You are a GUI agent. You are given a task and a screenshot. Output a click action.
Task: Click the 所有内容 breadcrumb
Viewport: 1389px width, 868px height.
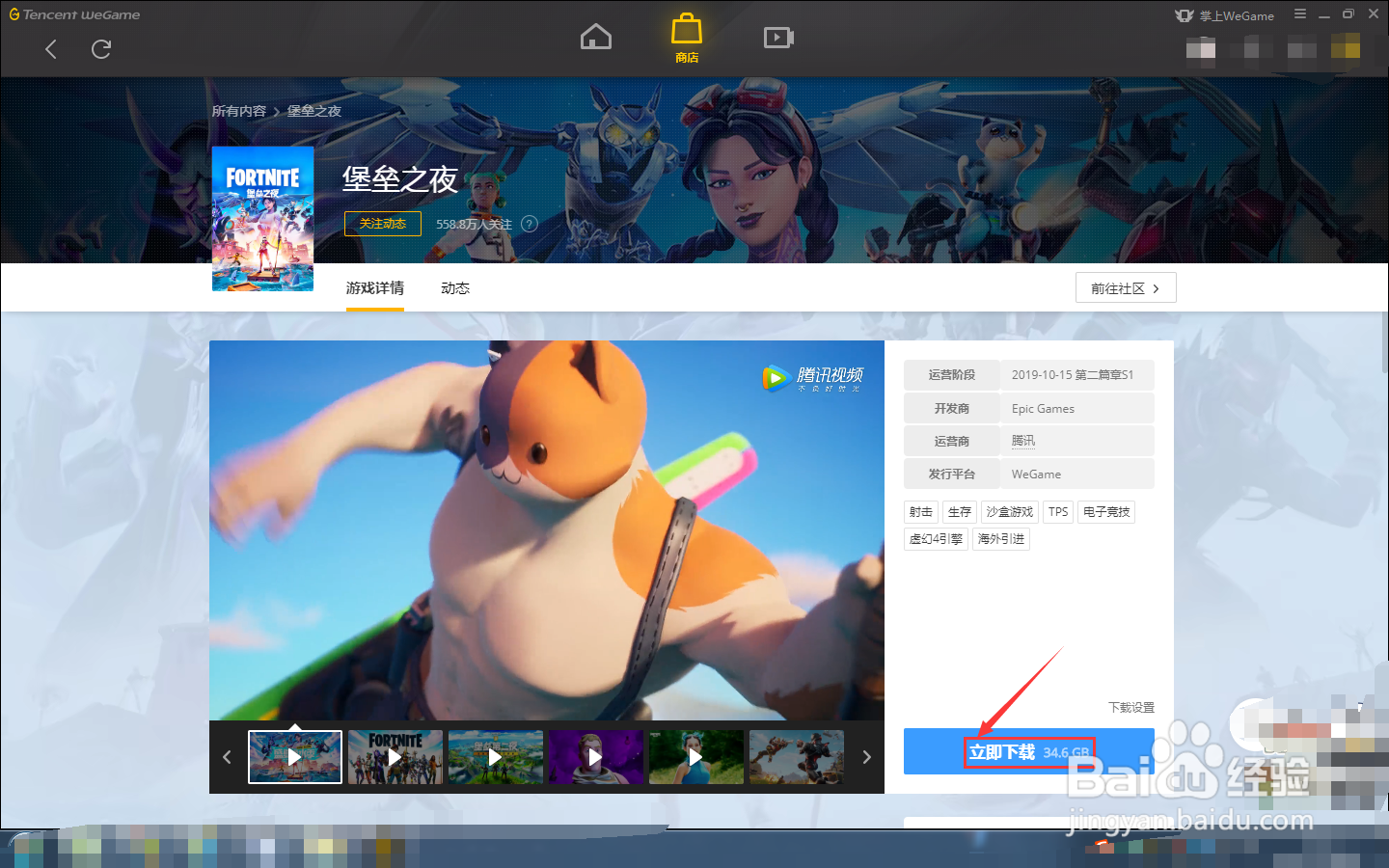click(239, 111)
